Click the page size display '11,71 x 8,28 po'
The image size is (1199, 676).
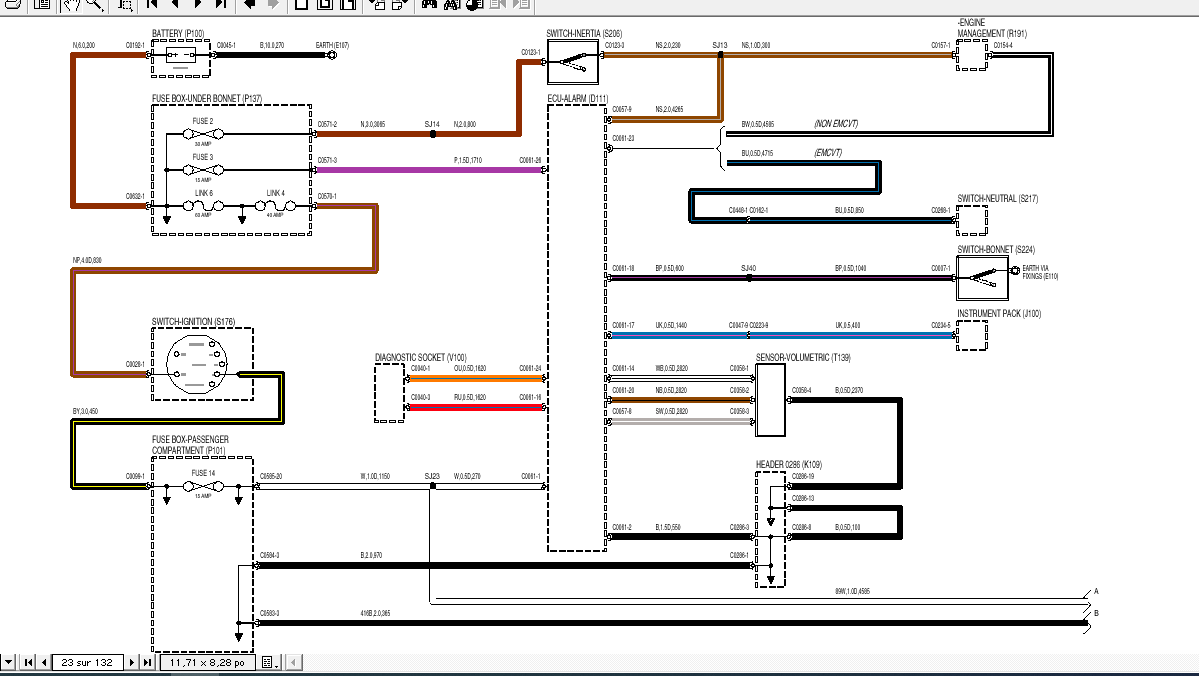click(x=207, y=662)
